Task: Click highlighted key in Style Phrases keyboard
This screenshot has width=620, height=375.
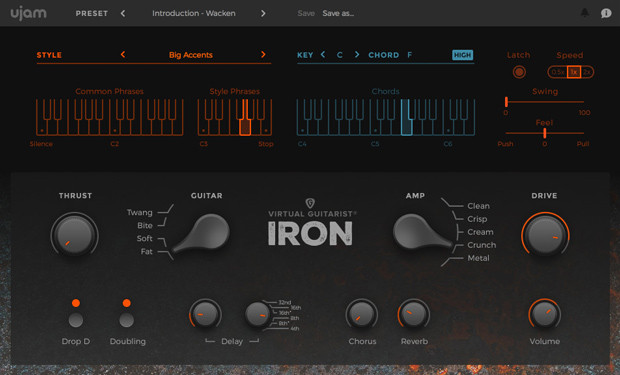Action: [x=245, y=127]
